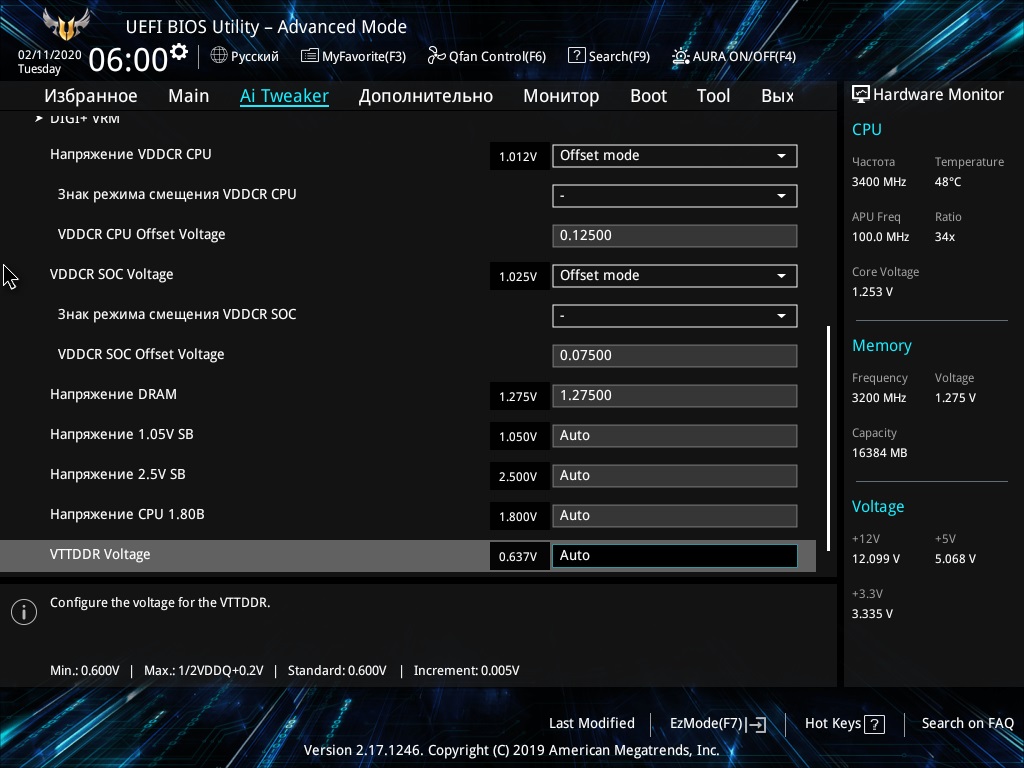Switch to EzMode(F7)

click(x=706, y=723)
